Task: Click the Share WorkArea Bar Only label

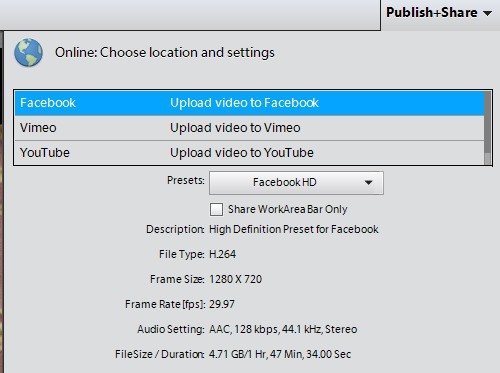Action: [288, 209]
